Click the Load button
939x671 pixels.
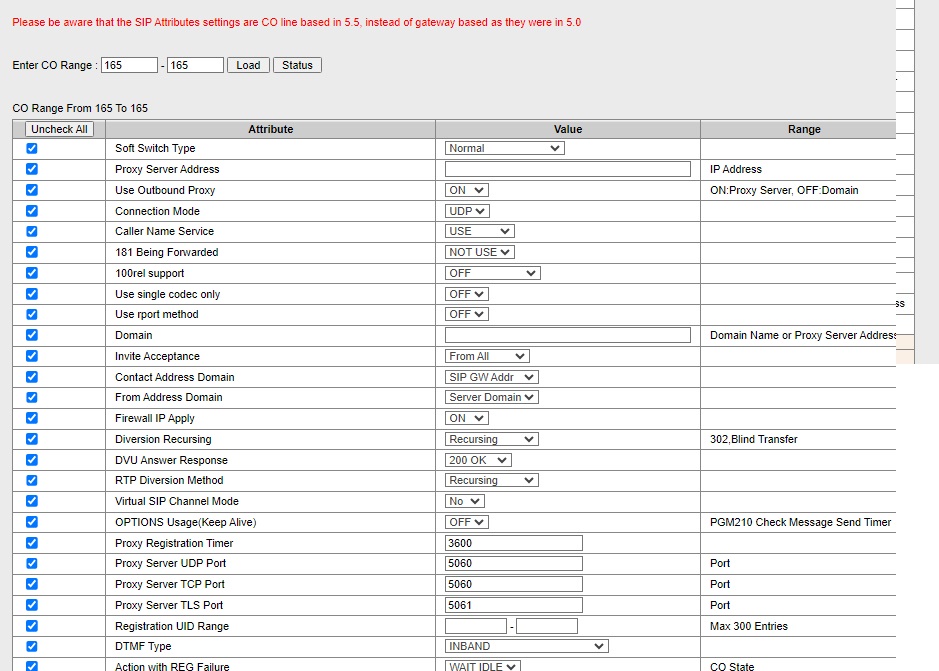tap(248, 65)
